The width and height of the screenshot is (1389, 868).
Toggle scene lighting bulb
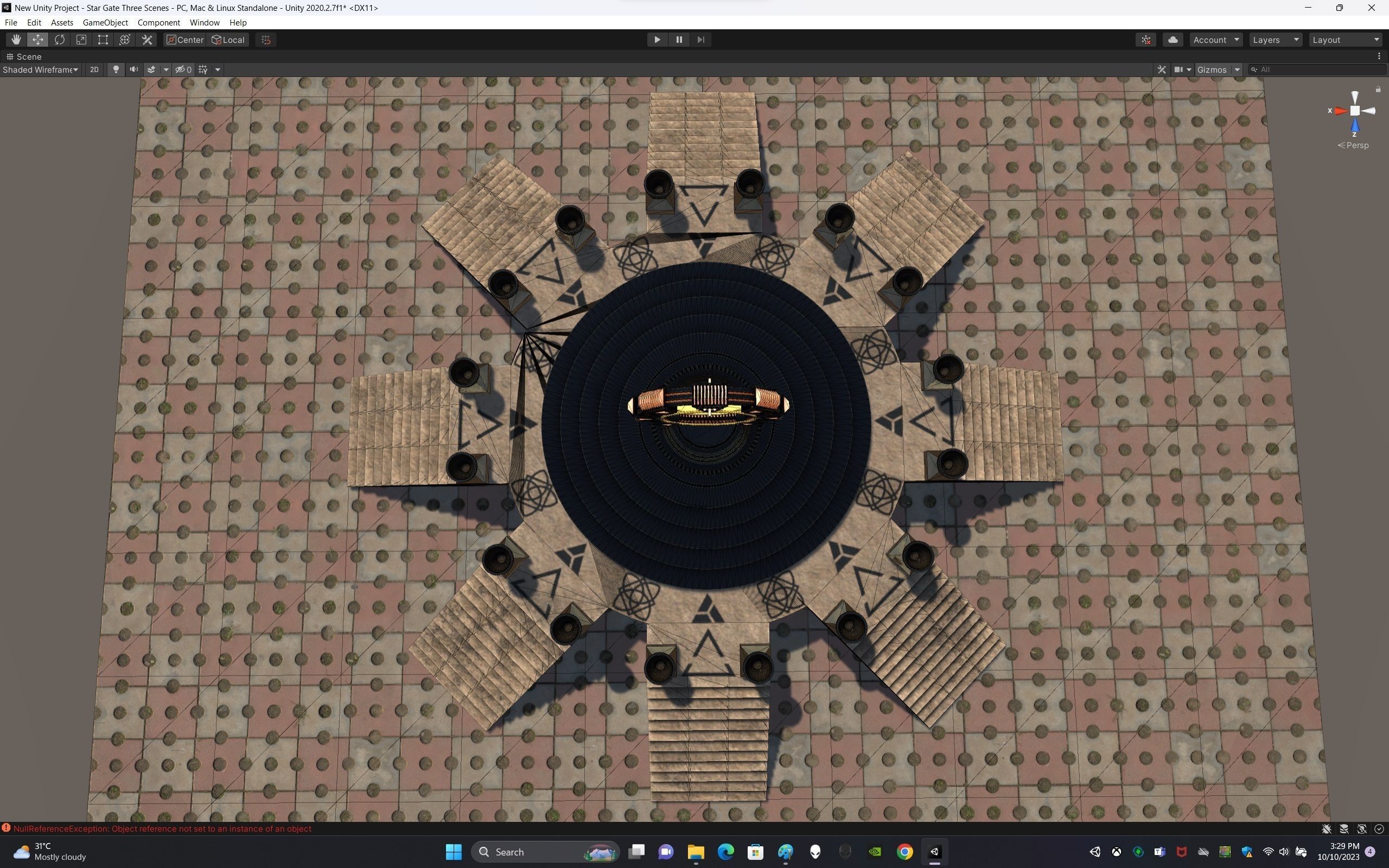(116, 69)
